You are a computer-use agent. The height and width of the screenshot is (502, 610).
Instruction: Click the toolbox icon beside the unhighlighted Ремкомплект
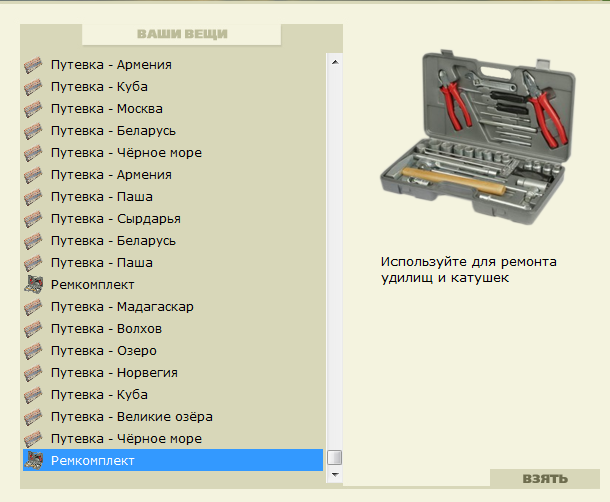(x=33, y=284)
